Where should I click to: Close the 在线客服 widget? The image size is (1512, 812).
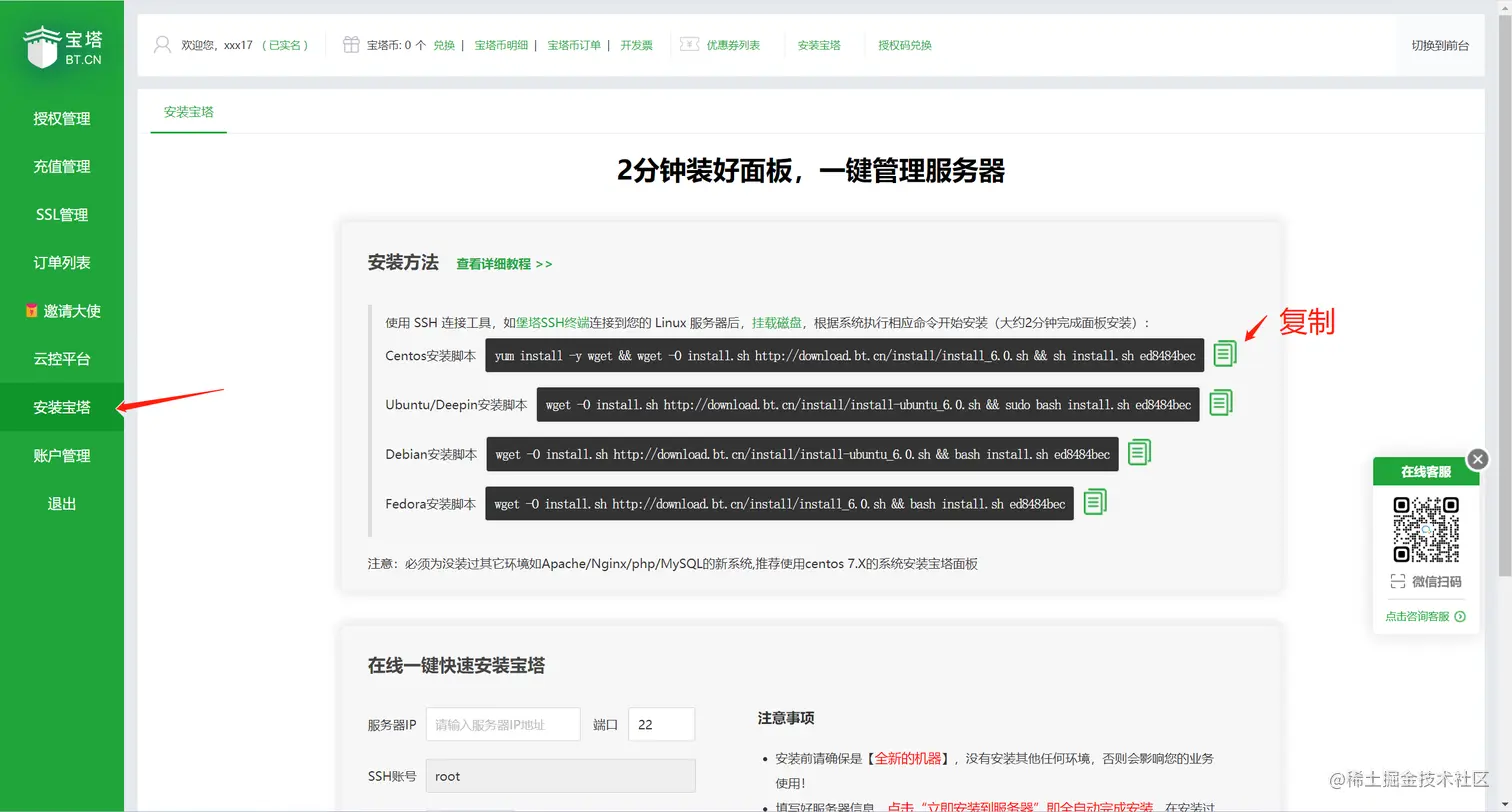point(1478,459)
